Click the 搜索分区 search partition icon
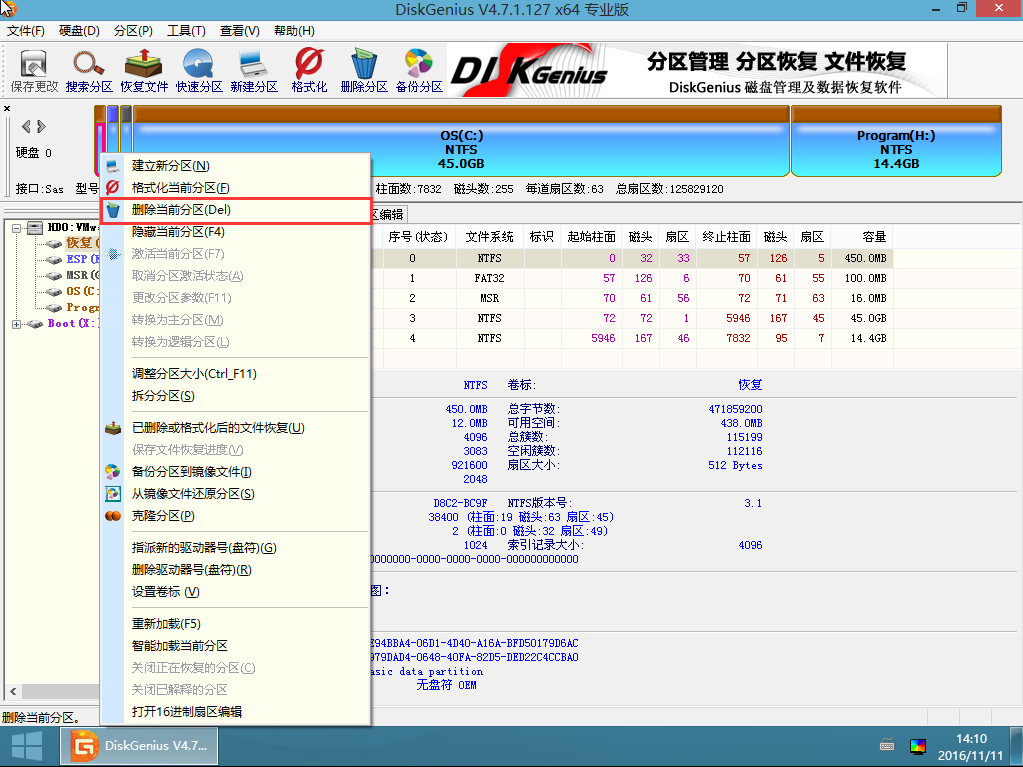This screenshot has height=767, width=1023. coord(89,71)
